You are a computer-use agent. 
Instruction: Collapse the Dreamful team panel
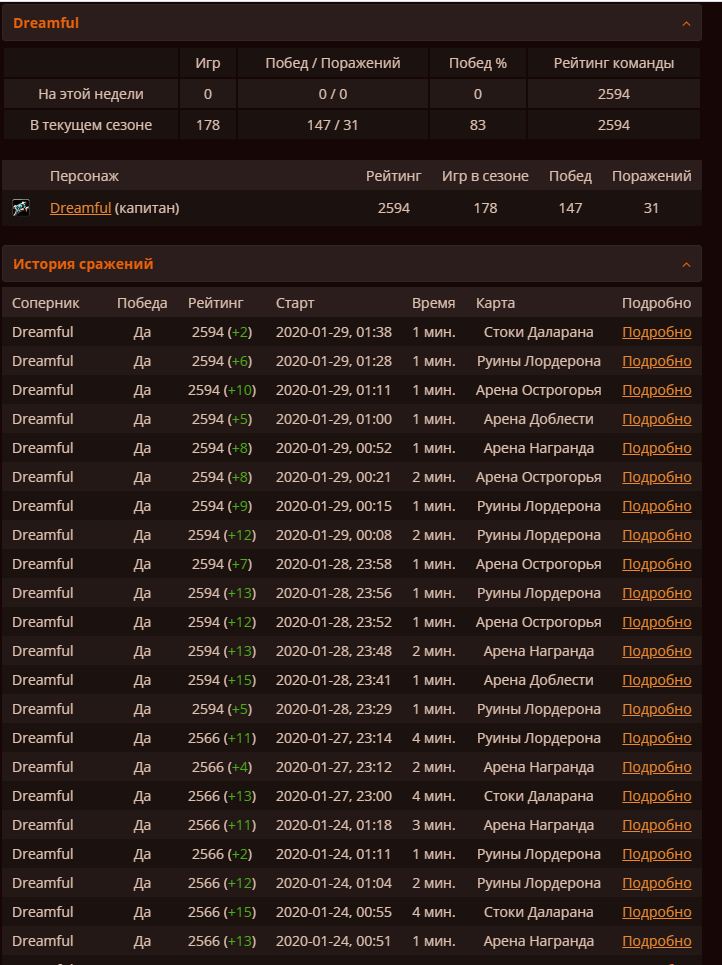point(686,23)
